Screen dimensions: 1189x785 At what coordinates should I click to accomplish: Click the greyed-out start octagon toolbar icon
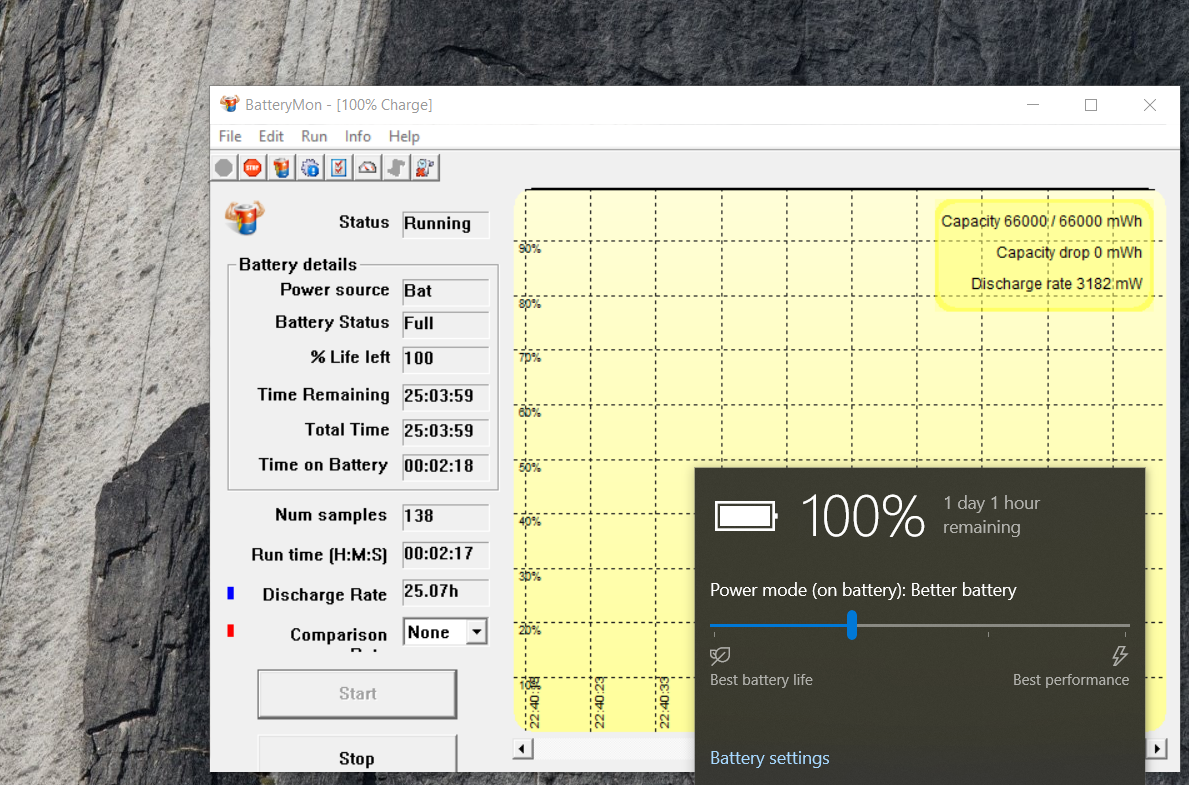tap(224, 168)
